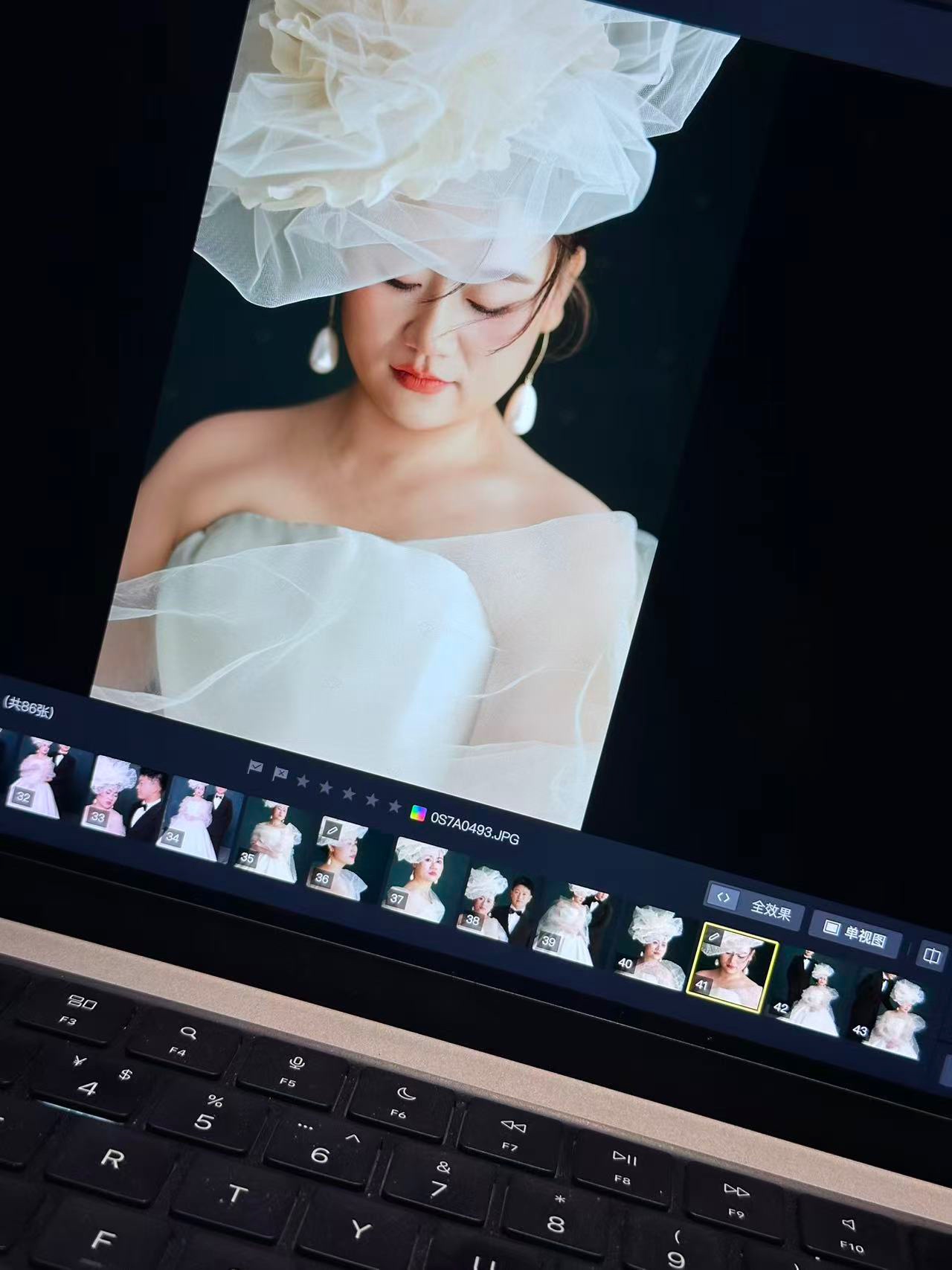Rate the photo one star
Screen dimensions: 952x1270
(x=303, y=781)
